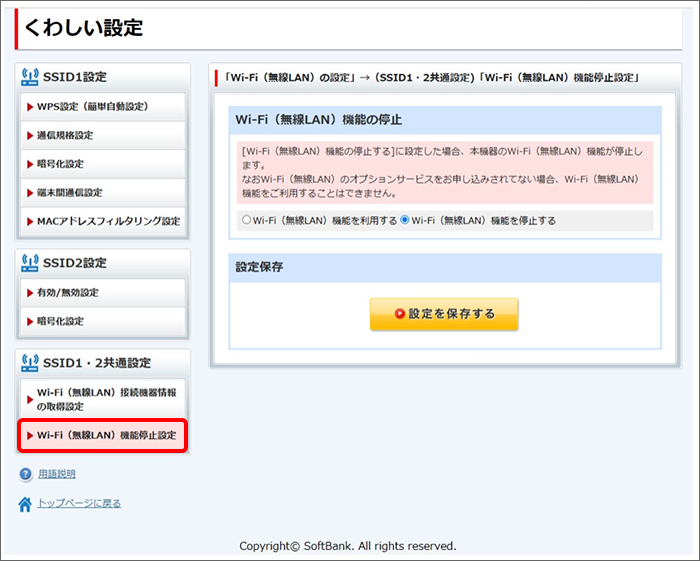
Task: Open Wi-Fi（無線LAN）接続機器情報の取得設定
Action: tap(103, 399)
